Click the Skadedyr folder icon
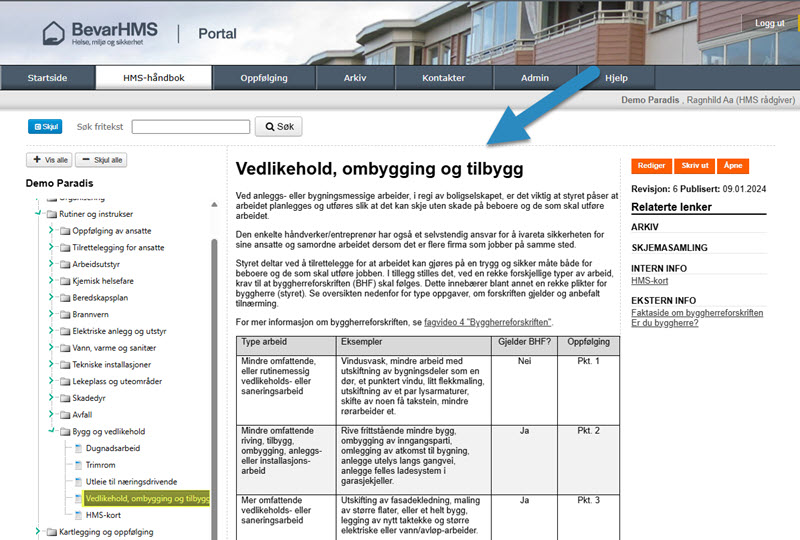800x540 pixels. pos(66,397)
